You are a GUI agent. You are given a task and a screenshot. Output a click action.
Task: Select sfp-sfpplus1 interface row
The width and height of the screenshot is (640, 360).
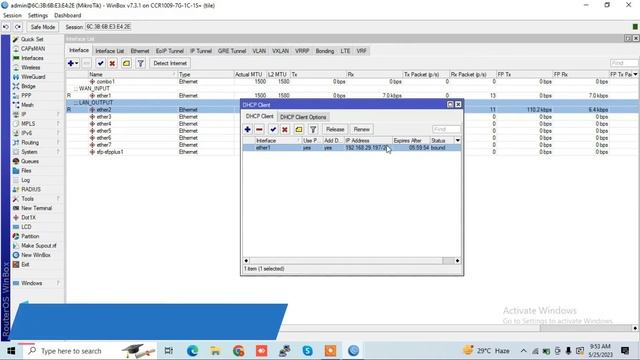click(352, 152)
